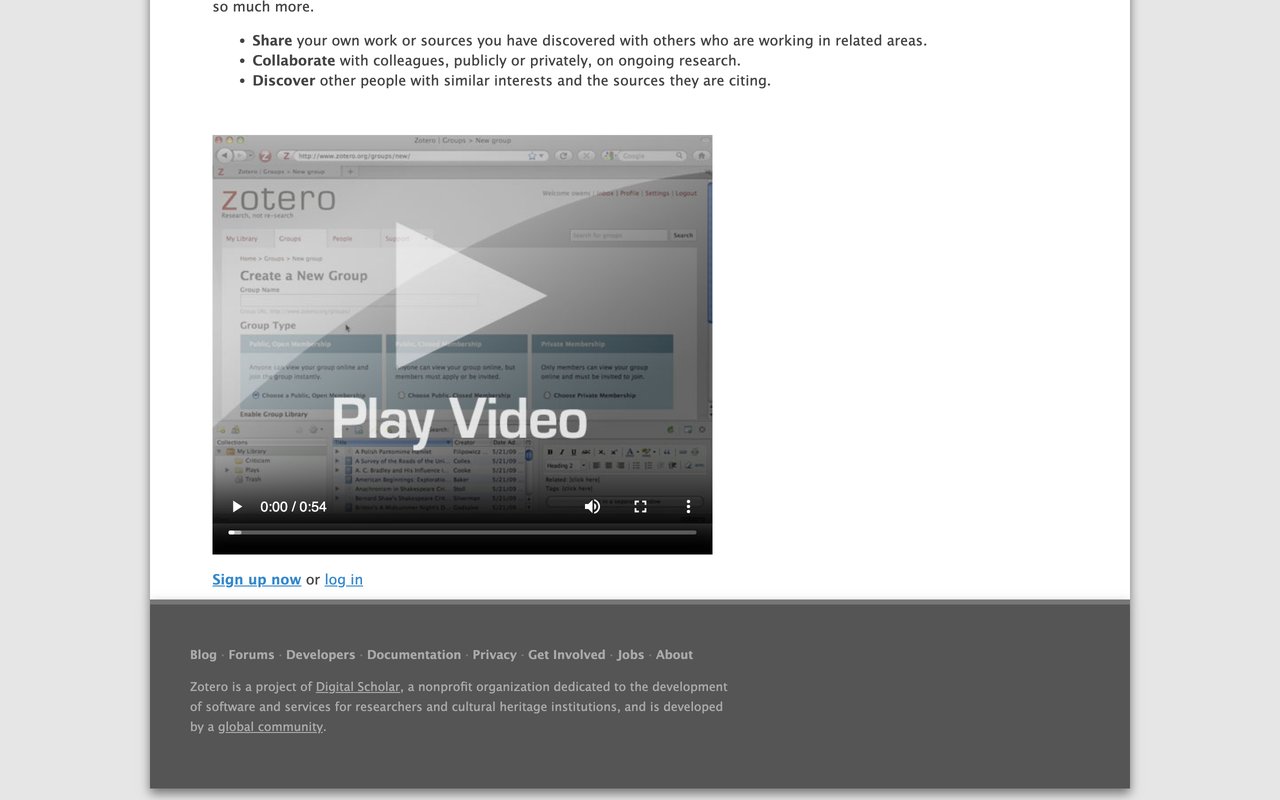Click the bold word "Discover" in the list
Viewport: 1280px width, 800px height.
click(x=284, y=81)
